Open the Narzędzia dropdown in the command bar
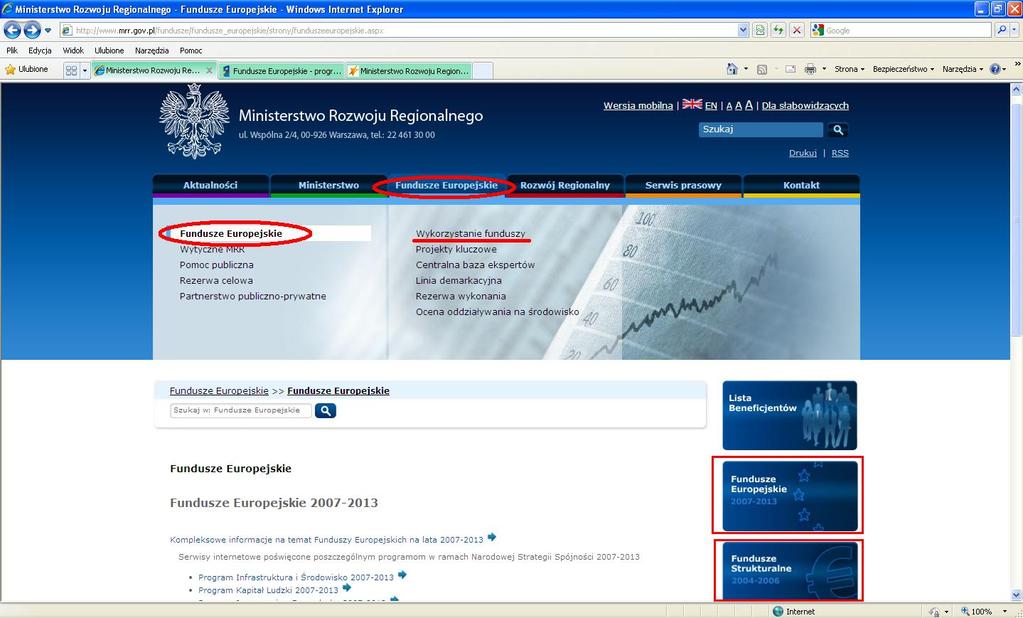This screenshot has width=1023, height=618. 962,69
